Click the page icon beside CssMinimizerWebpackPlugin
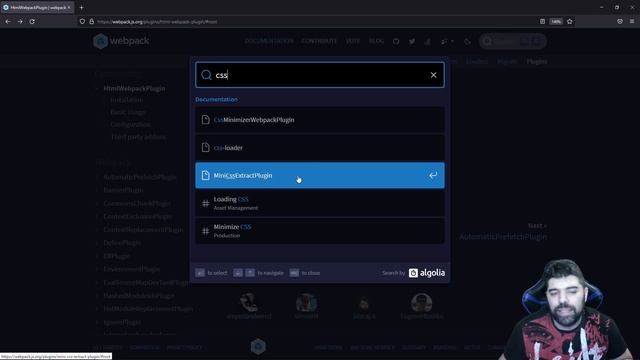This screenshot has height=360, width=640. point(205,120)
